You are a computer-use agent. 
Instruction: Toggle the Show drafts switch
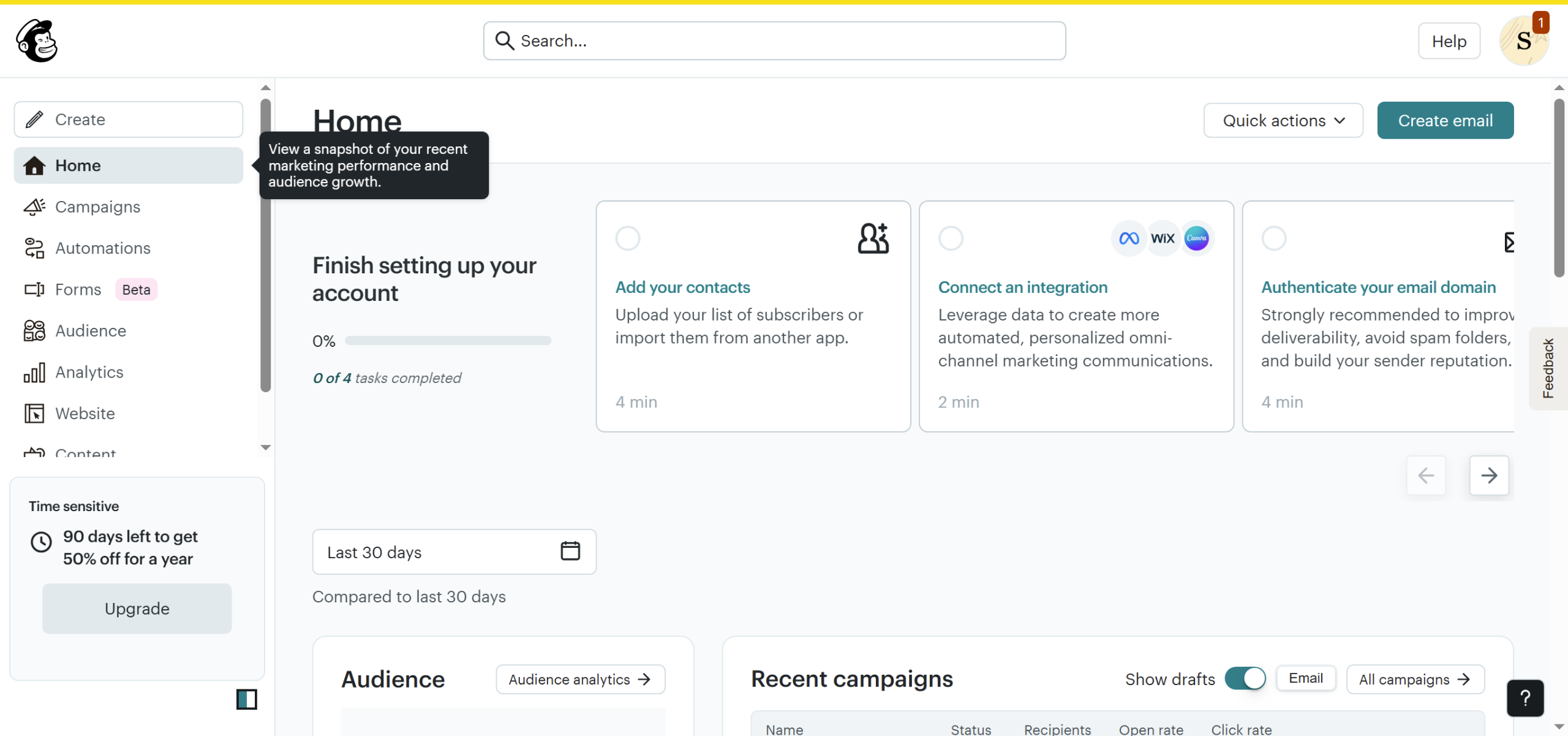(x=1245, y=678)
